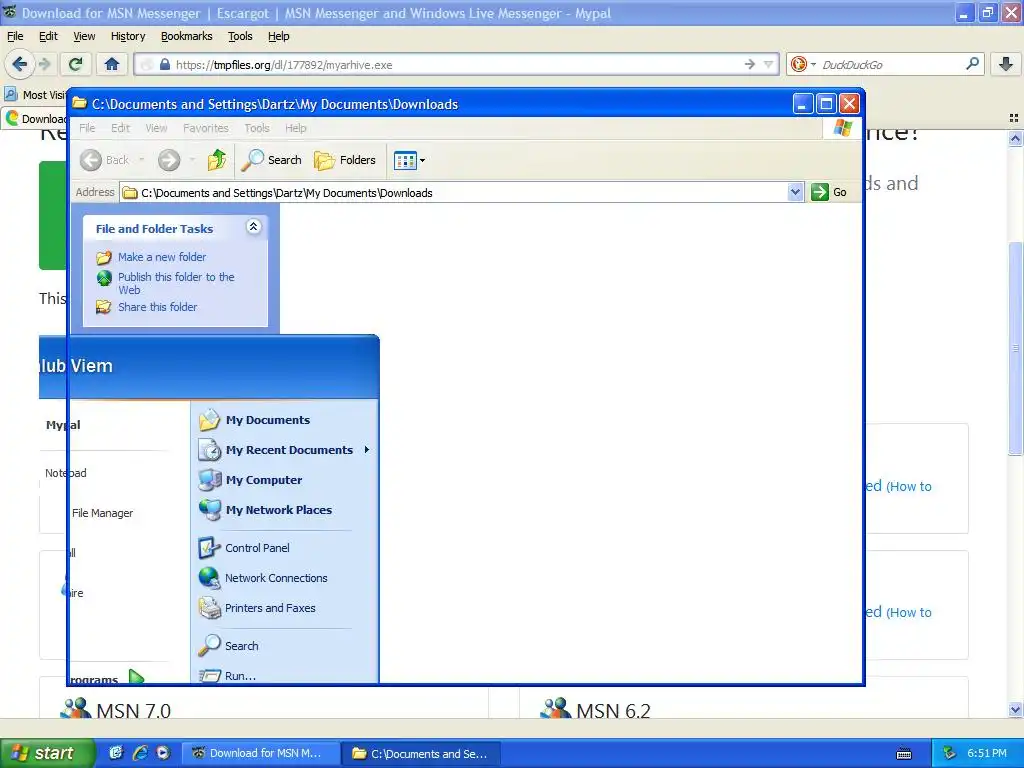
Task: Collapse File and Folder Tasks panel
Action: (253, 227)
